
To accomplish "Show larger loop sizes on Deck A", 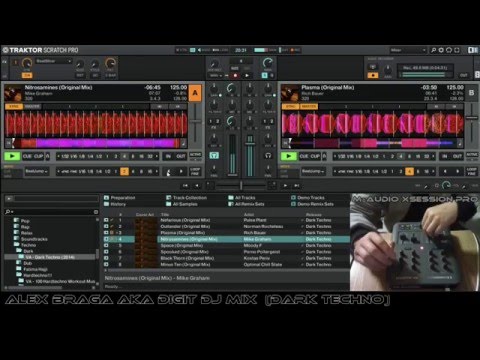I will click(x=157, y=156).
